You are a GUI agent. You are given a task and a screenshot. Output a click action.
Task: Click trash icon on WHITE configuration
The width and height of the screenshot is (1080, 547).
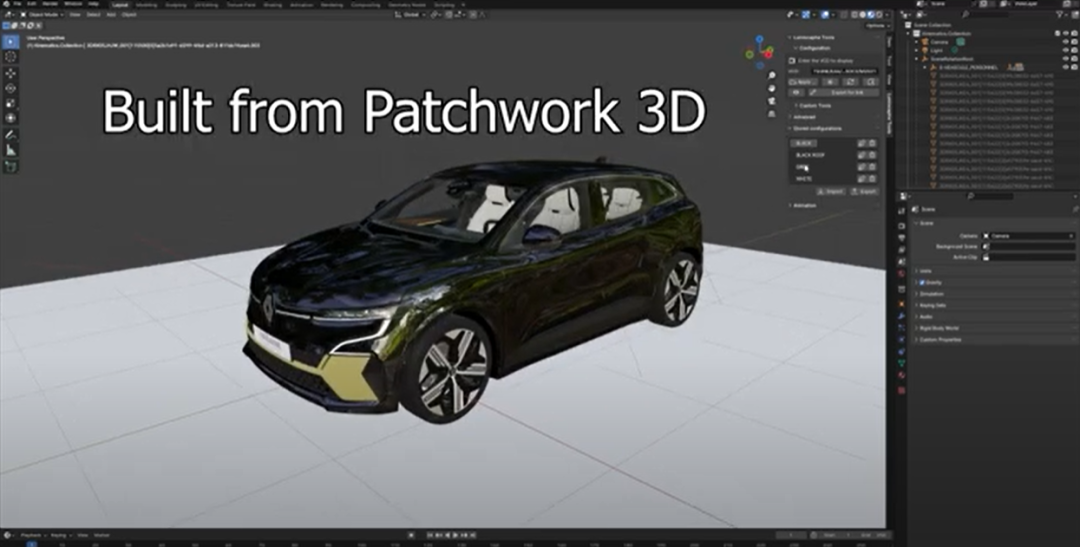872,178
